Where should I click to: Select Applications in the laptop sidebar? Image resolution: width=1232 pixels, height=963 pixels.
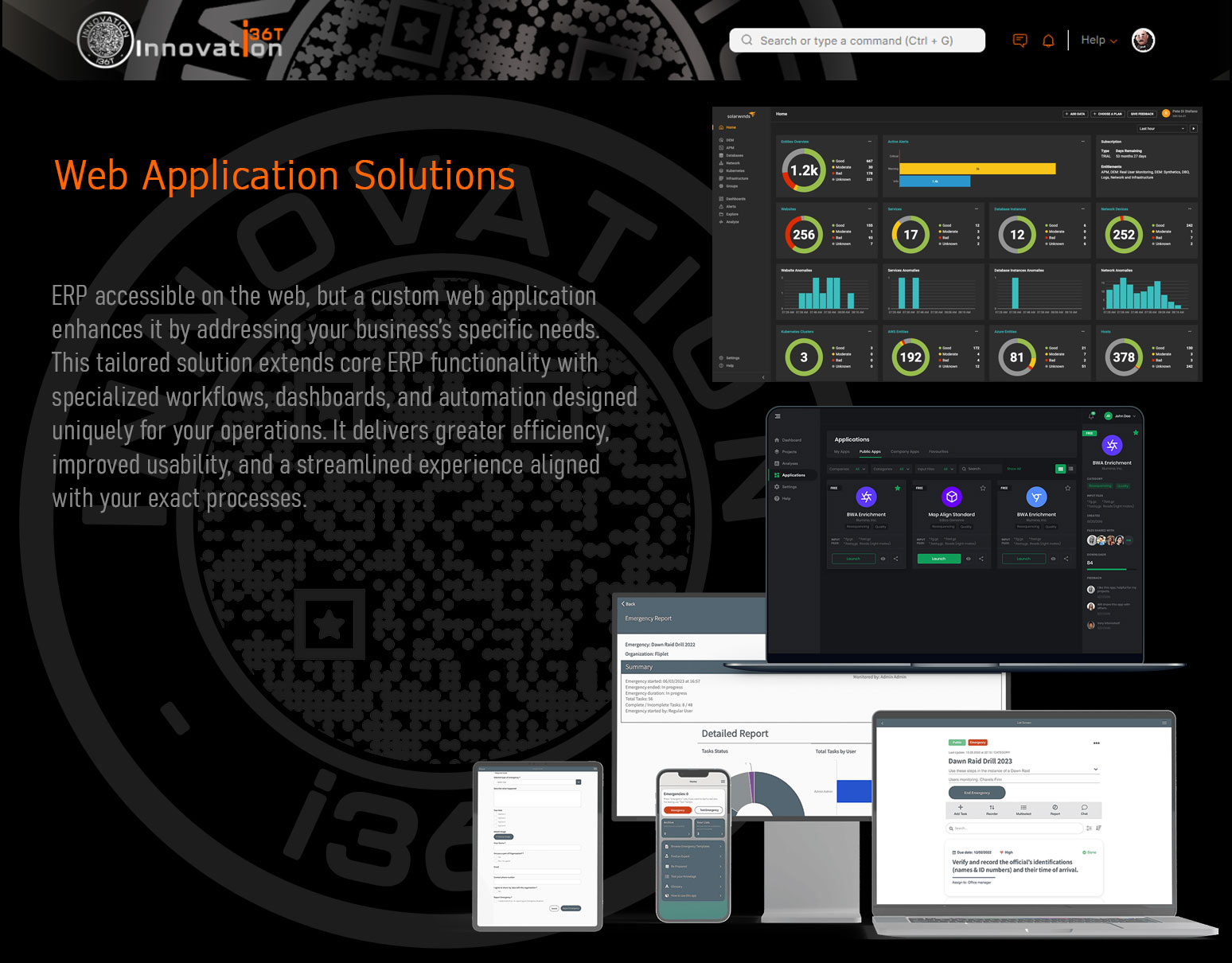coord(793,475)
